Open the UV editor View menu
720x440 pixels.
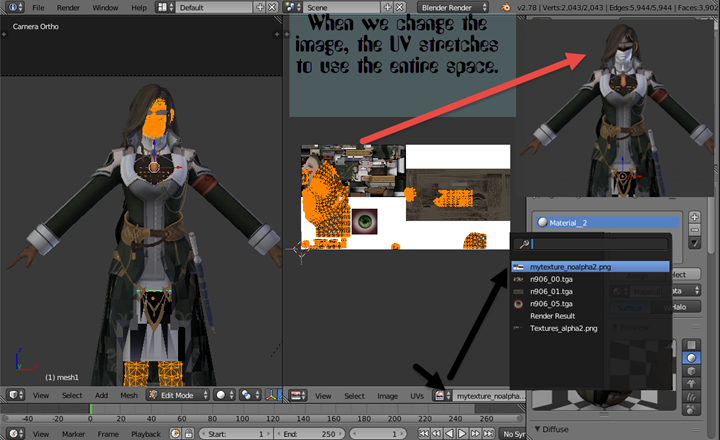click(x=323, y=396)
